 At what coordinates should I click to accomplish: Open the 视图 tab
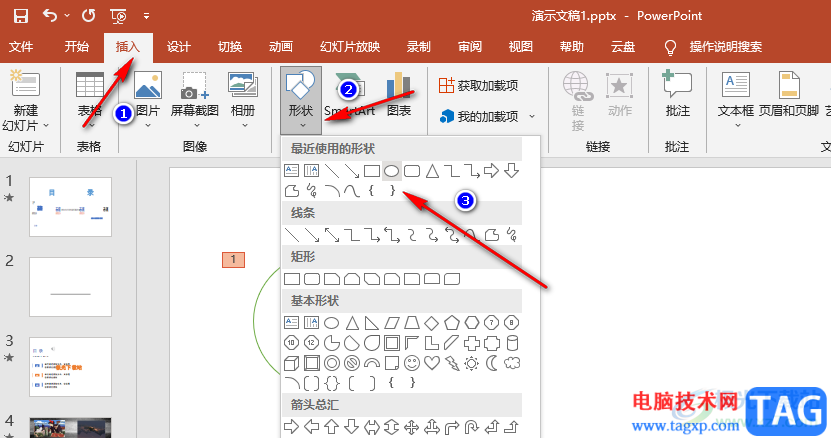(520, 47)
